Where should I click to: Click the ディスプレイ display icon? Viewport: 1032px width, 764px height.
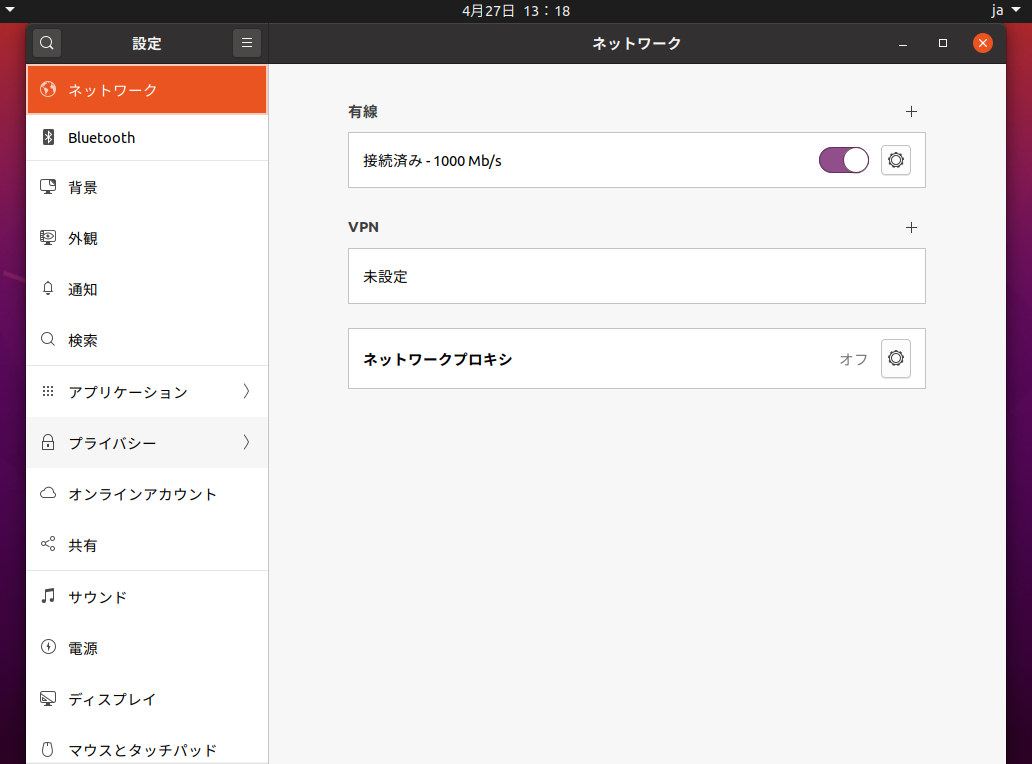[48, 698]
